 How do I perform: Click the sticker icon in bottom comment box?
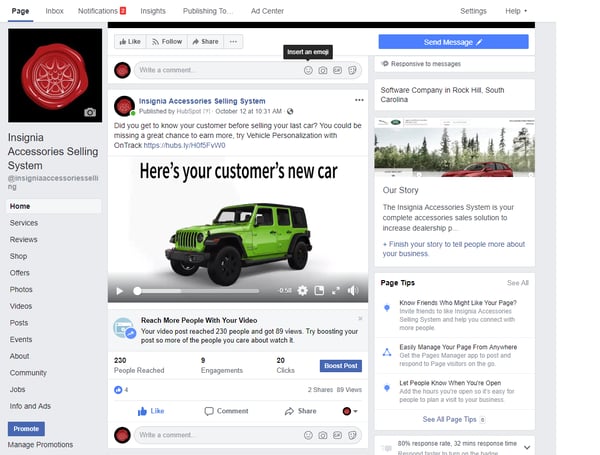coord(352,435)
